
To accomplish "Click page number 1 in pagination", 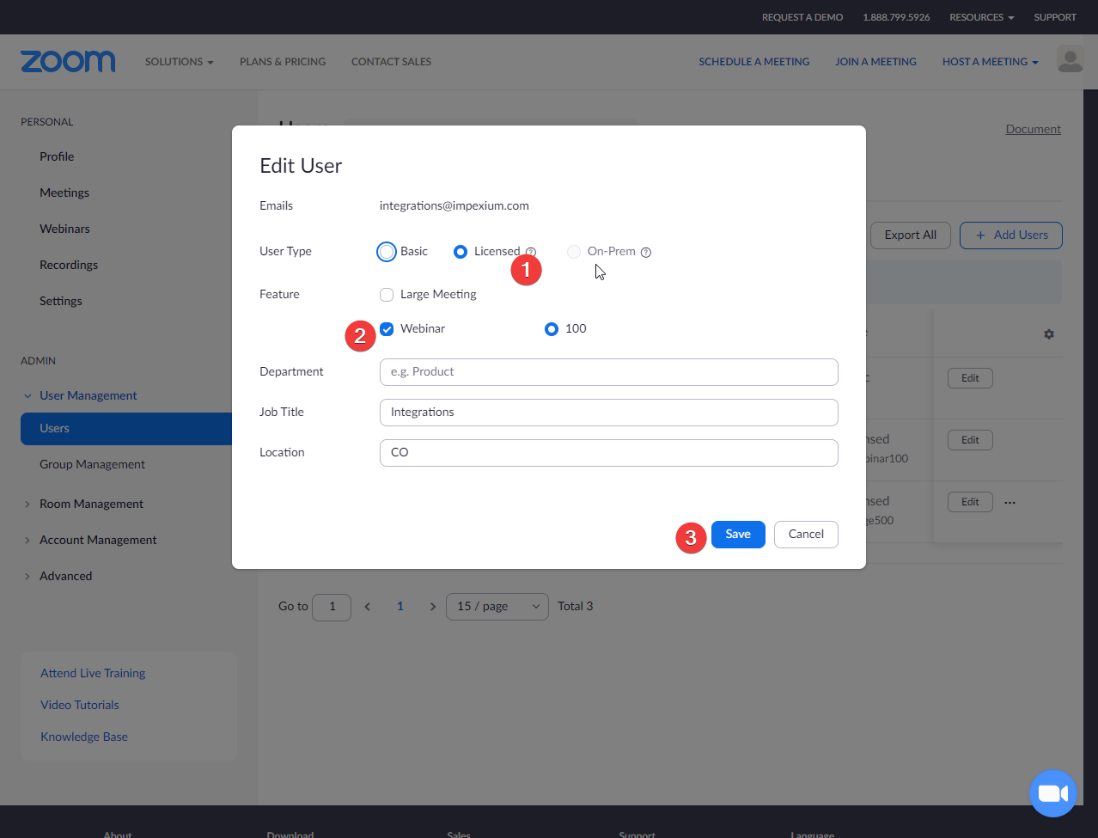I will 400,606.
